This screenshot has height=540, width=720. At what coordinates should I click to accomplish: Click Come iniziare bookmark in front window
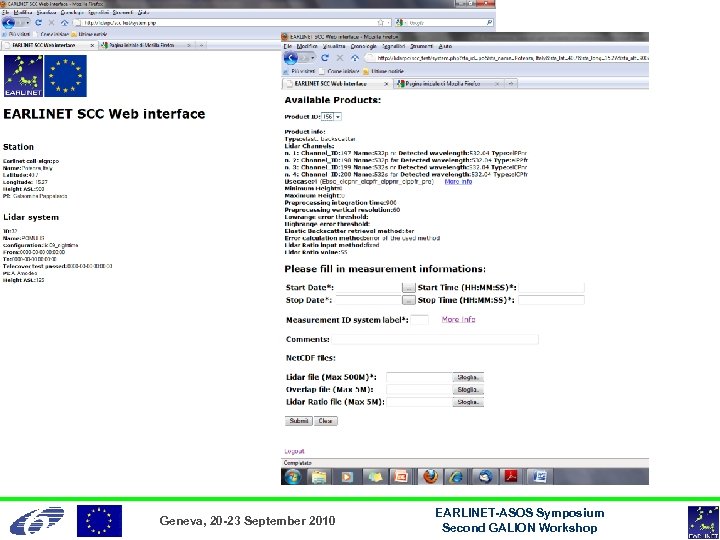click(x=339, y=72)
